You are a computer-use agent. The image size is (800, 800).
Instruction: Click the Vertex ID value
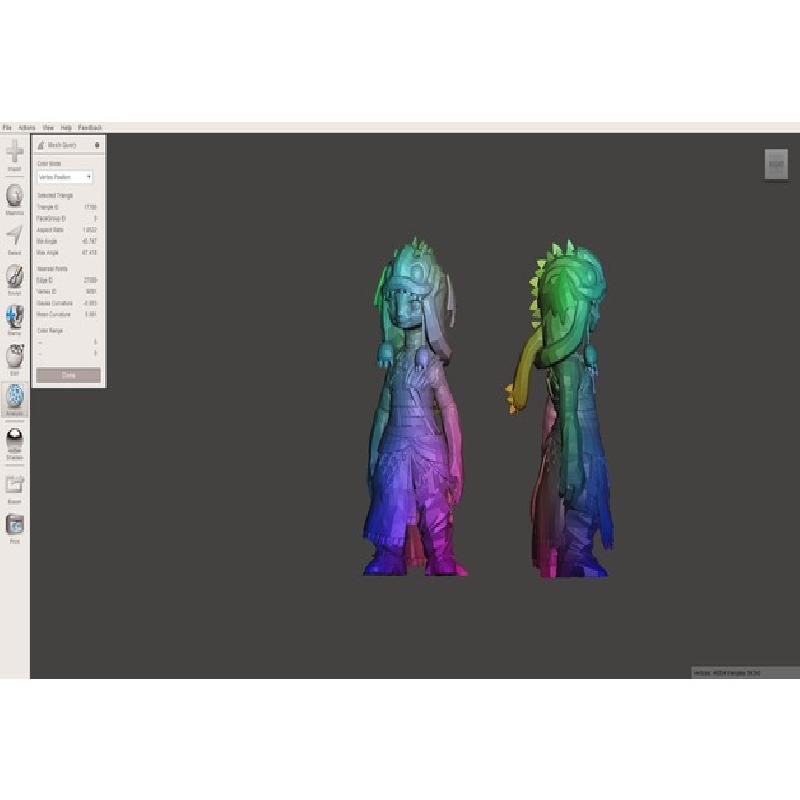pyautogui.click(x=91, y=292)
